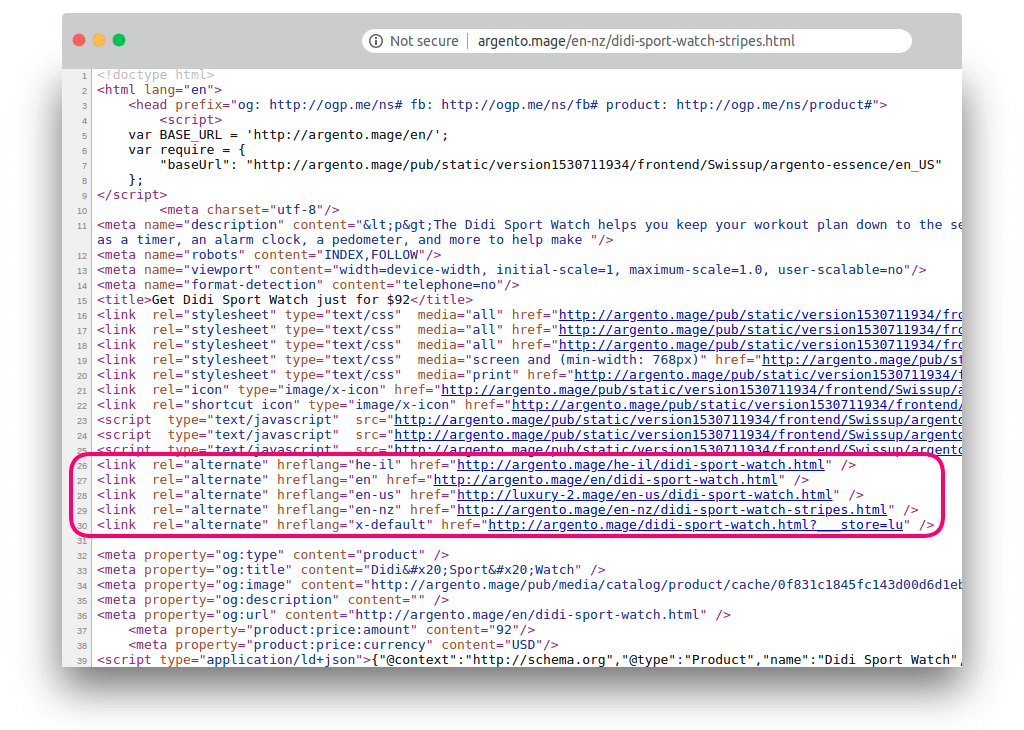Click the html lang="en" tag text
This screenshot has width=1024, height=730.
coord(159,90)
